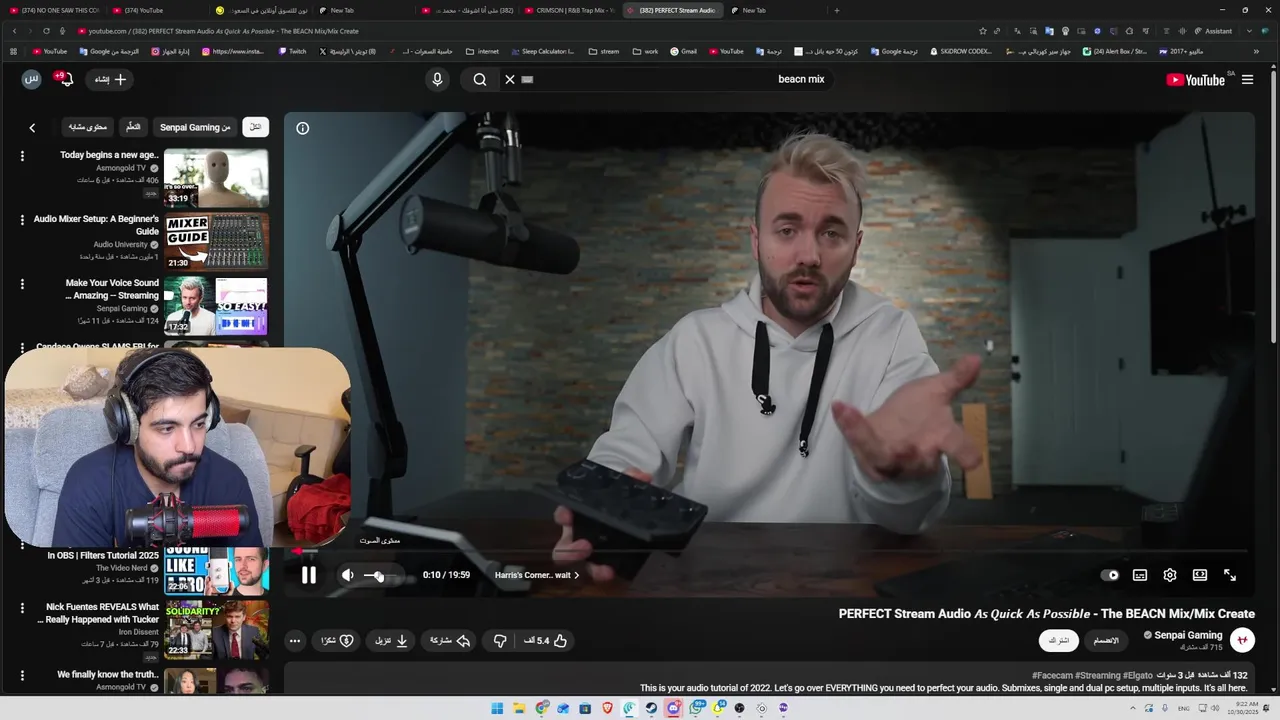Screen dimensions: 1280x720
Task: Pause the video with the pause button
Action: click(309, 575)
